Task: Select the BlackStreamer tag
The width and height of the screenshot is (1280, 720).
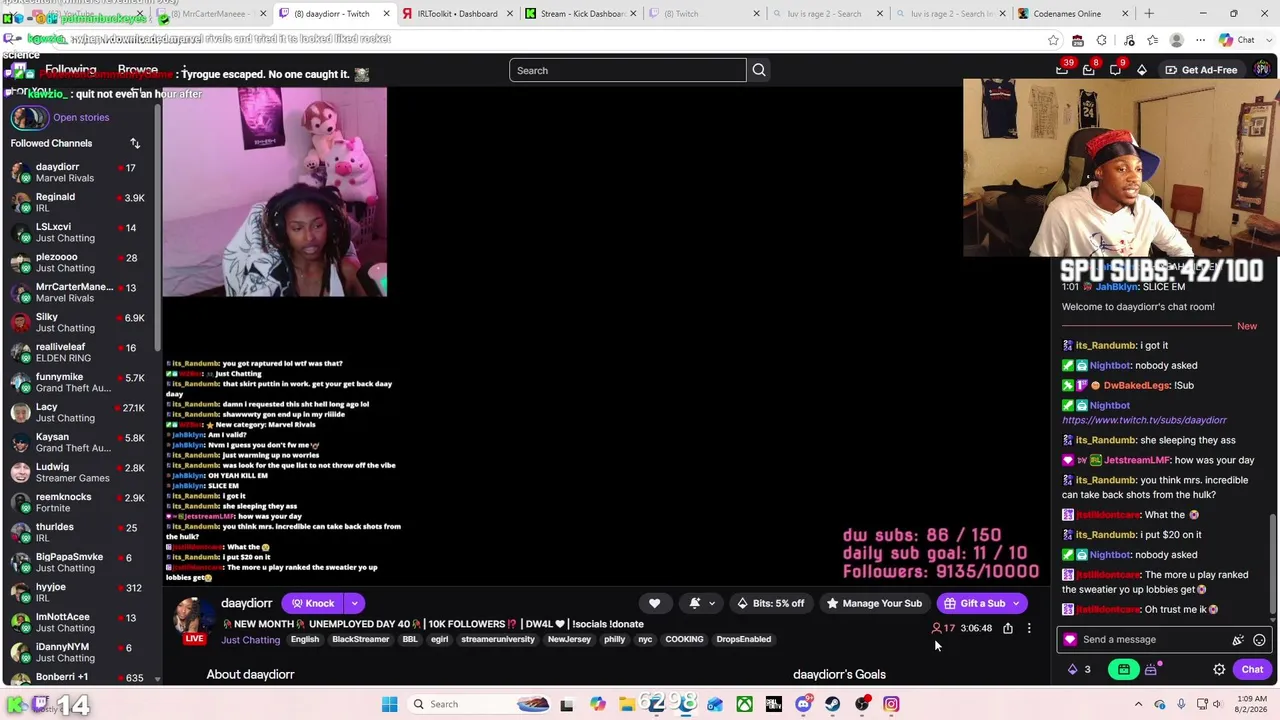Action: coord(361,639)
